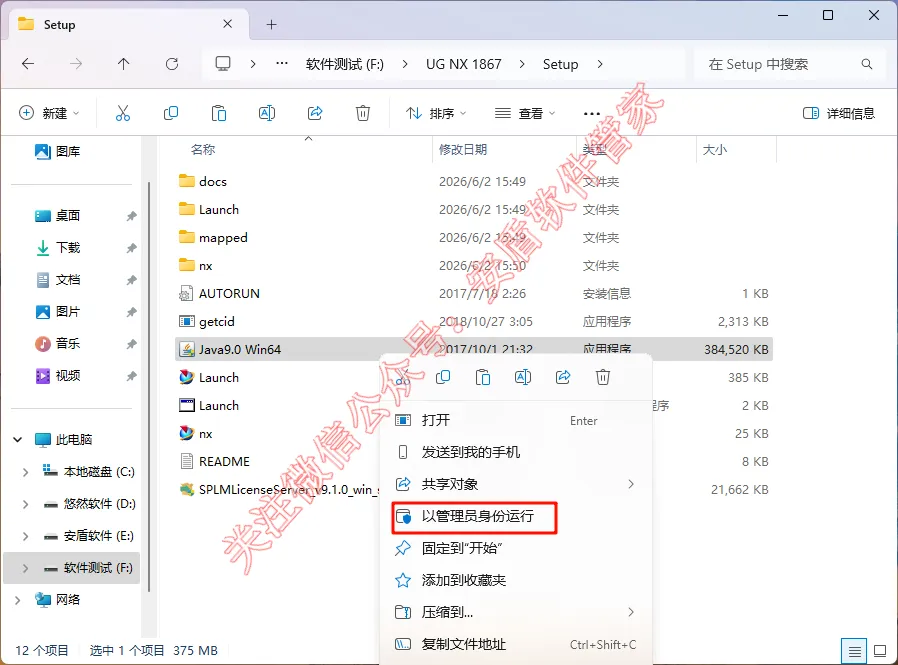Open a new tab with the plus button

coord(271,25)
